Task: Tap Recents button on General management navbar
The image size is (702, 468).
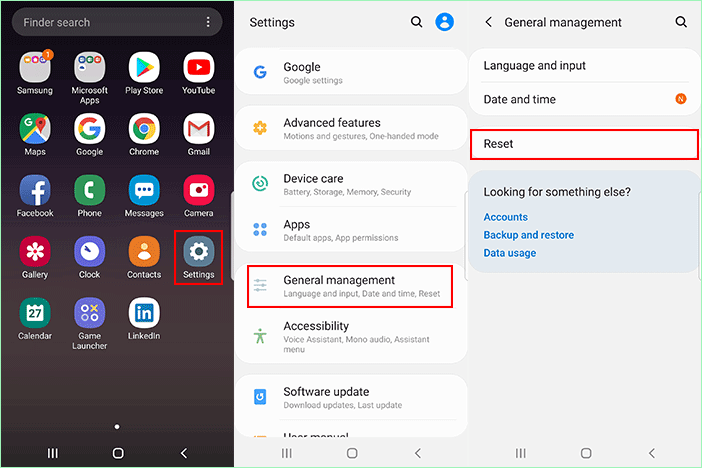Action: tap(521, 453)
